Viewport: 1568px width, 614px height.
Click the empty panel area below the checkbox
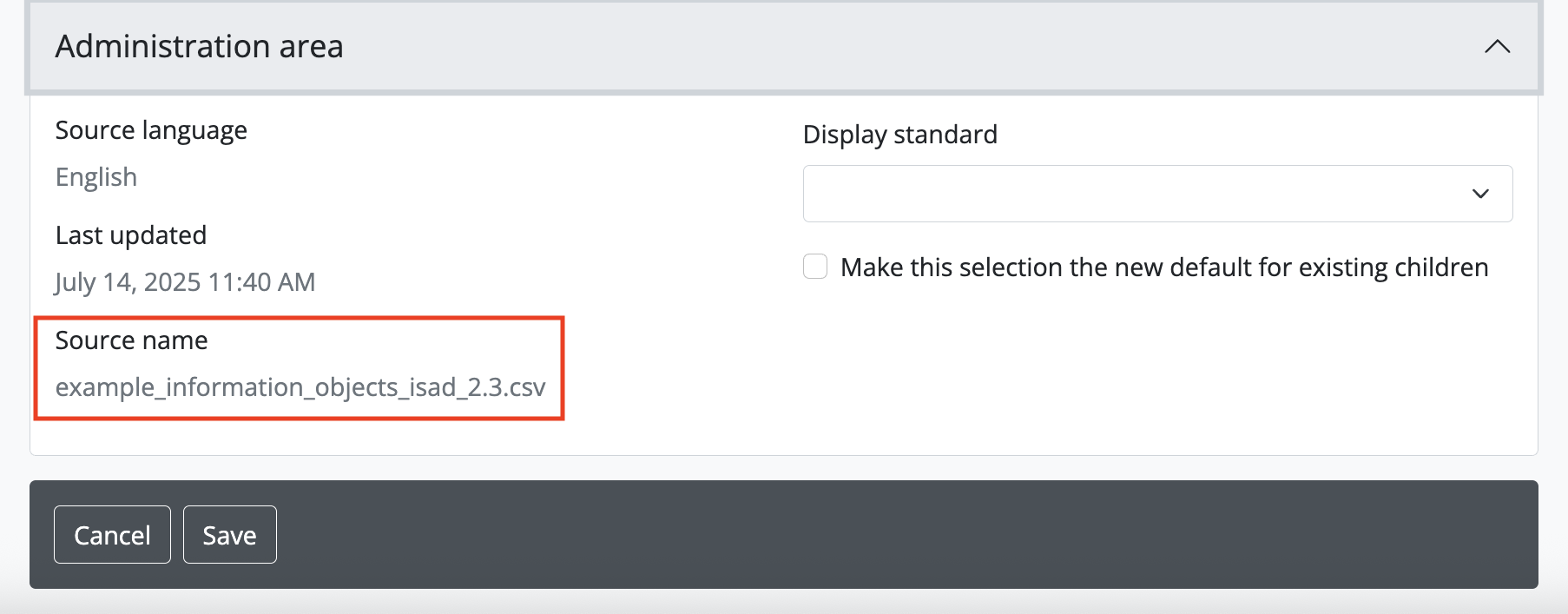(1129, 373)
